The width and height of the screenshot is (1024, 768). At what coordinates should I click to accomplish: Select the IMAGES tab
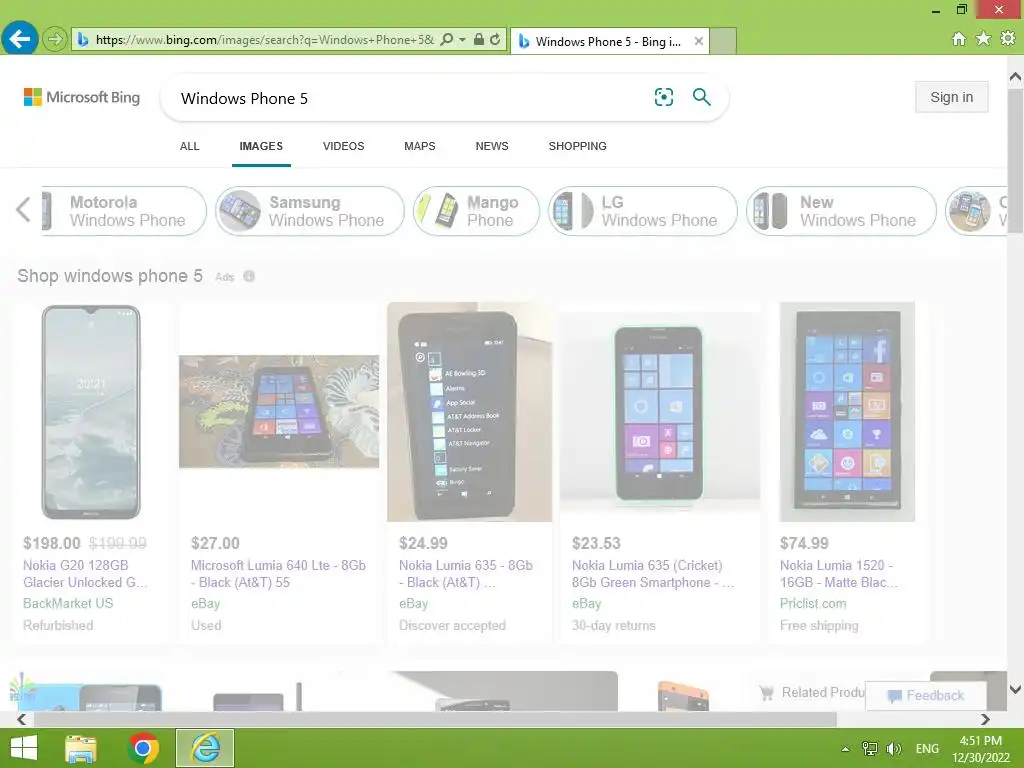point(261,146)
